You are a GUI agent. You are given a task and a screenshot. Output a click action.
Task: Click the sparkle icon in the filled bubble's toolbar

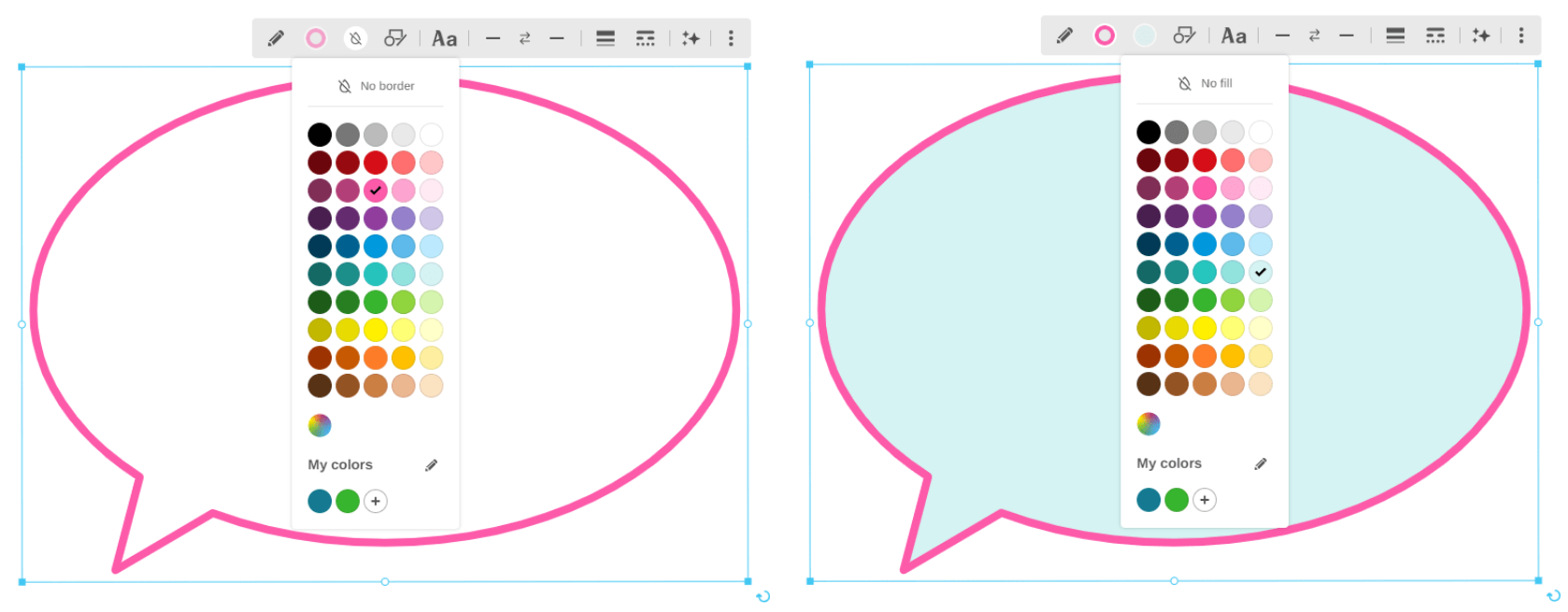pos(1481,36)
